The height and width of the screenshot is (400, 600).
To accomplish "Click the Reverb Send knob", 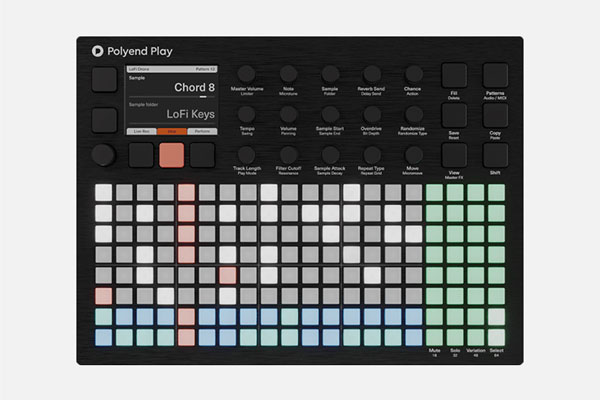I will point(372,74).
